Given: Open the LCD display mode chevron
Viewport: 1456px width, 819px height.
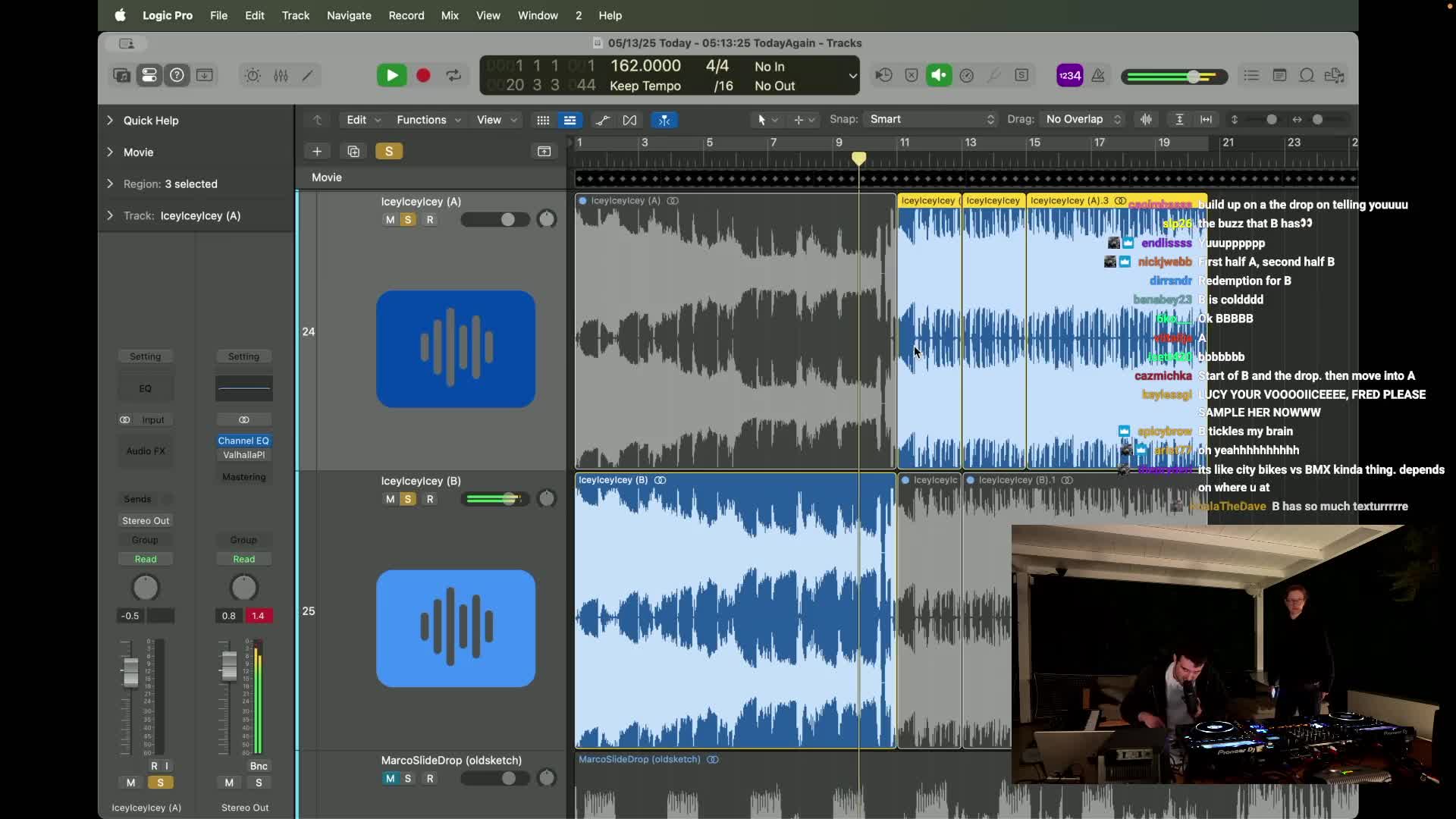Looking at the screenshot, I should coord(852,76).
